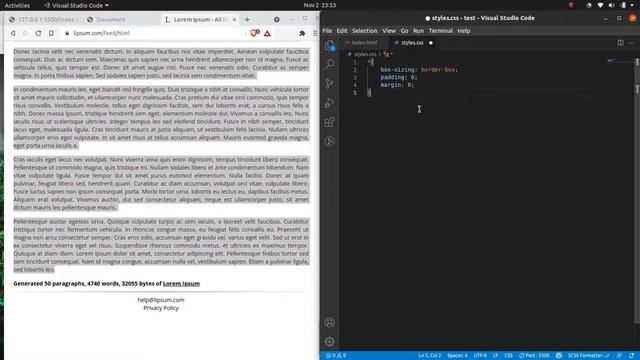
Task: Follow the Lorem Ipsum link
Action: tap(181, 284)
